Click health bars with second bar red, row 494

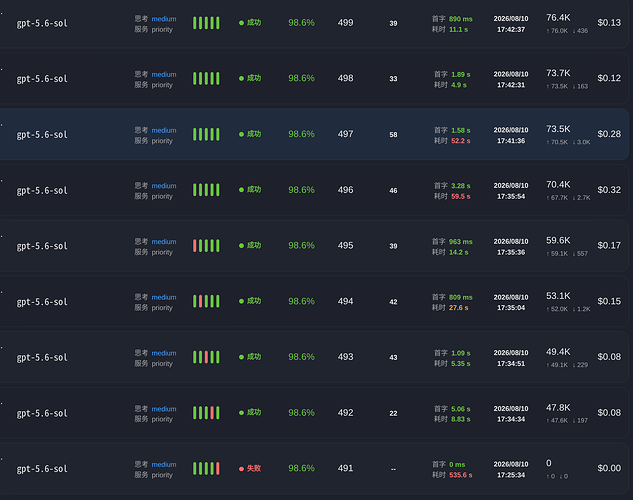pyautogui.click(x=206, y=301)
